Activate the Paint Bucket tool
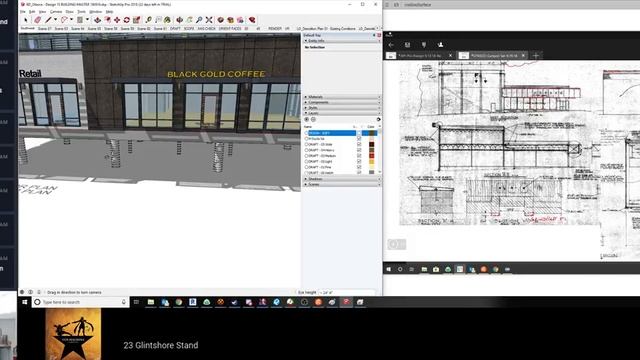640x360 pixels. 167,20
